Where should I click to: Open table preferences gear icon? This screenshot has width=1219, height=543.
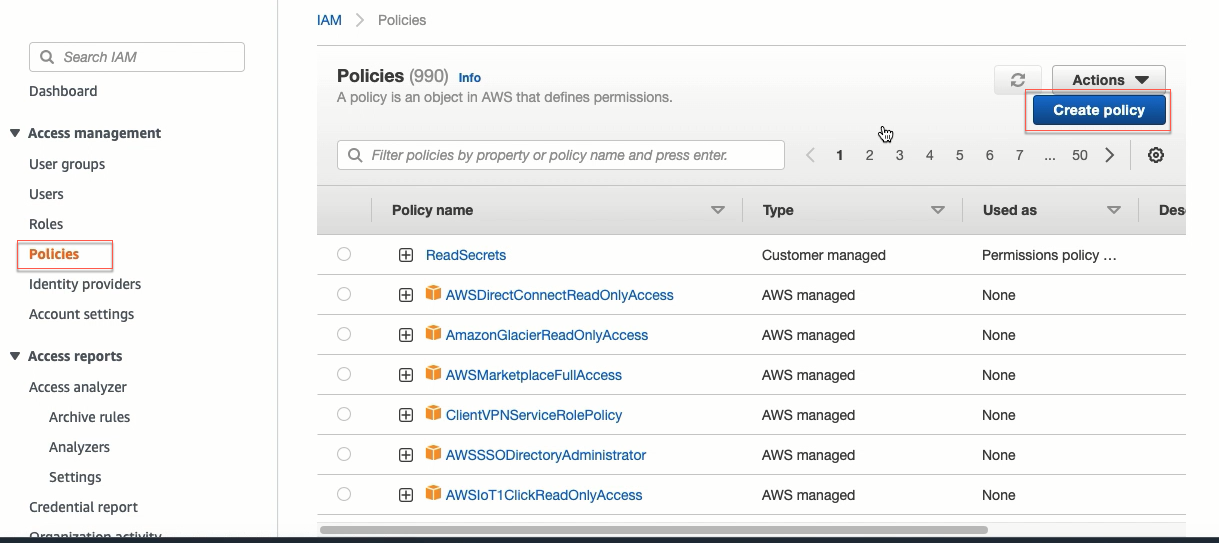tap(1156, 155)
